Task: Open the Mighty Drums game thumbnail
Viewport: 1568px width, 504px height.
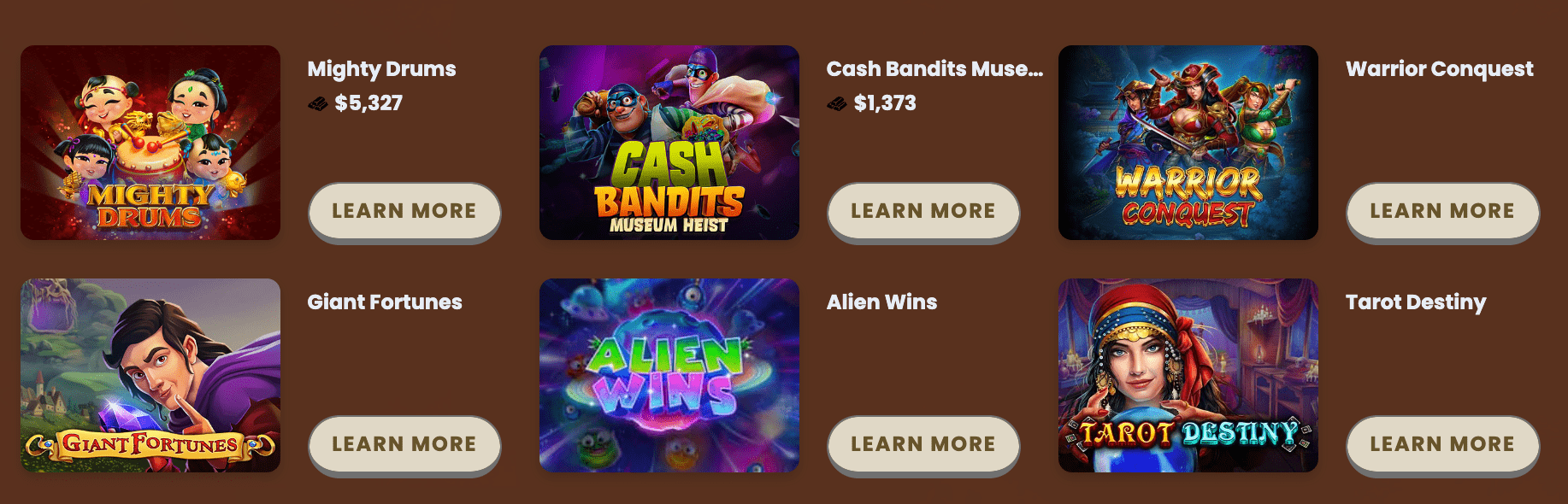Action: (150, 143)
